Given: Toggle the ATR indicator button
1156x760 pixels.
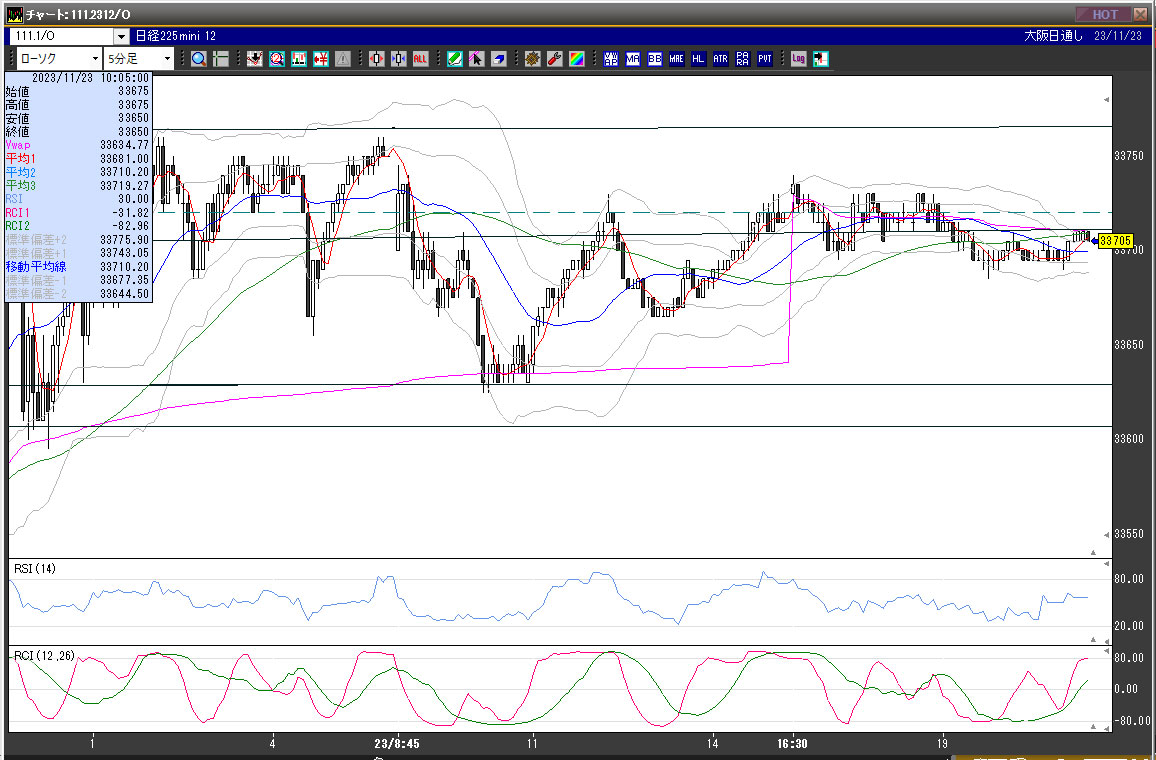Looking at the screenshot, I should pos(720,59).
